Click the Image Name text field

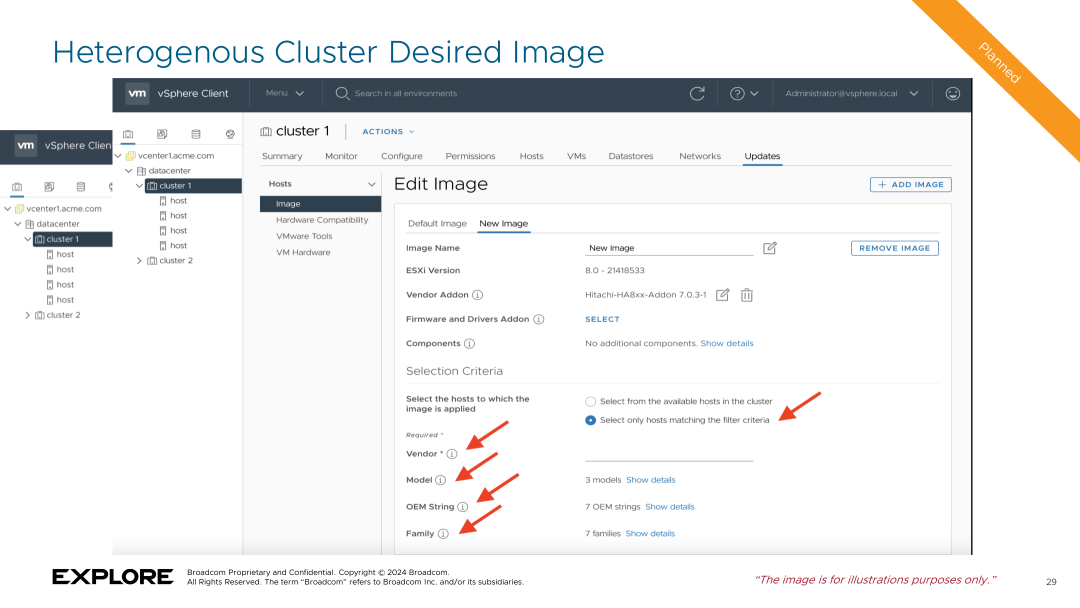[x=669, y=248]
